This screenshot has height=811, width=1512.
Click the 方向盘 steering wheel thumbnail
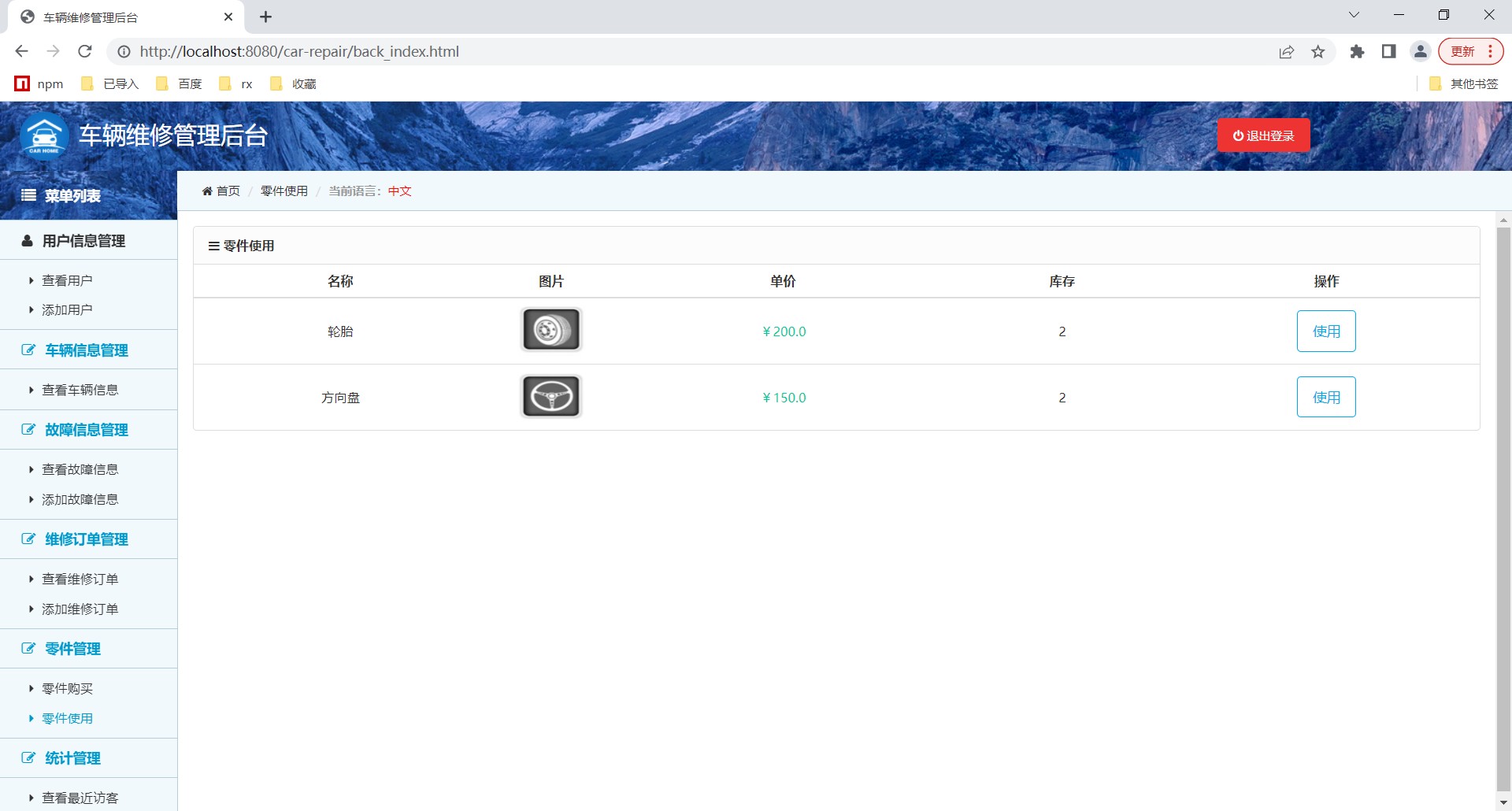coord(551,396)
